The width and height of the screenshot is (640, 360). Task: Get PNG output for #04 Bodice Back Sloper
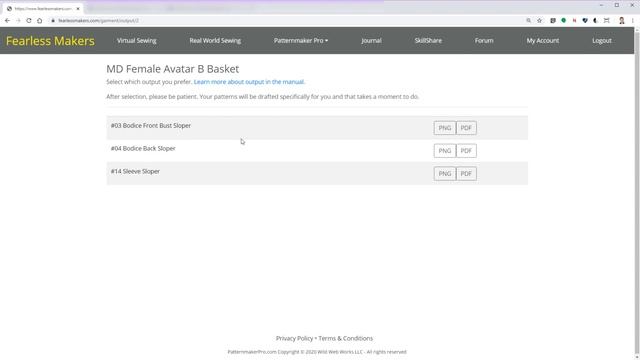point(444,151)
